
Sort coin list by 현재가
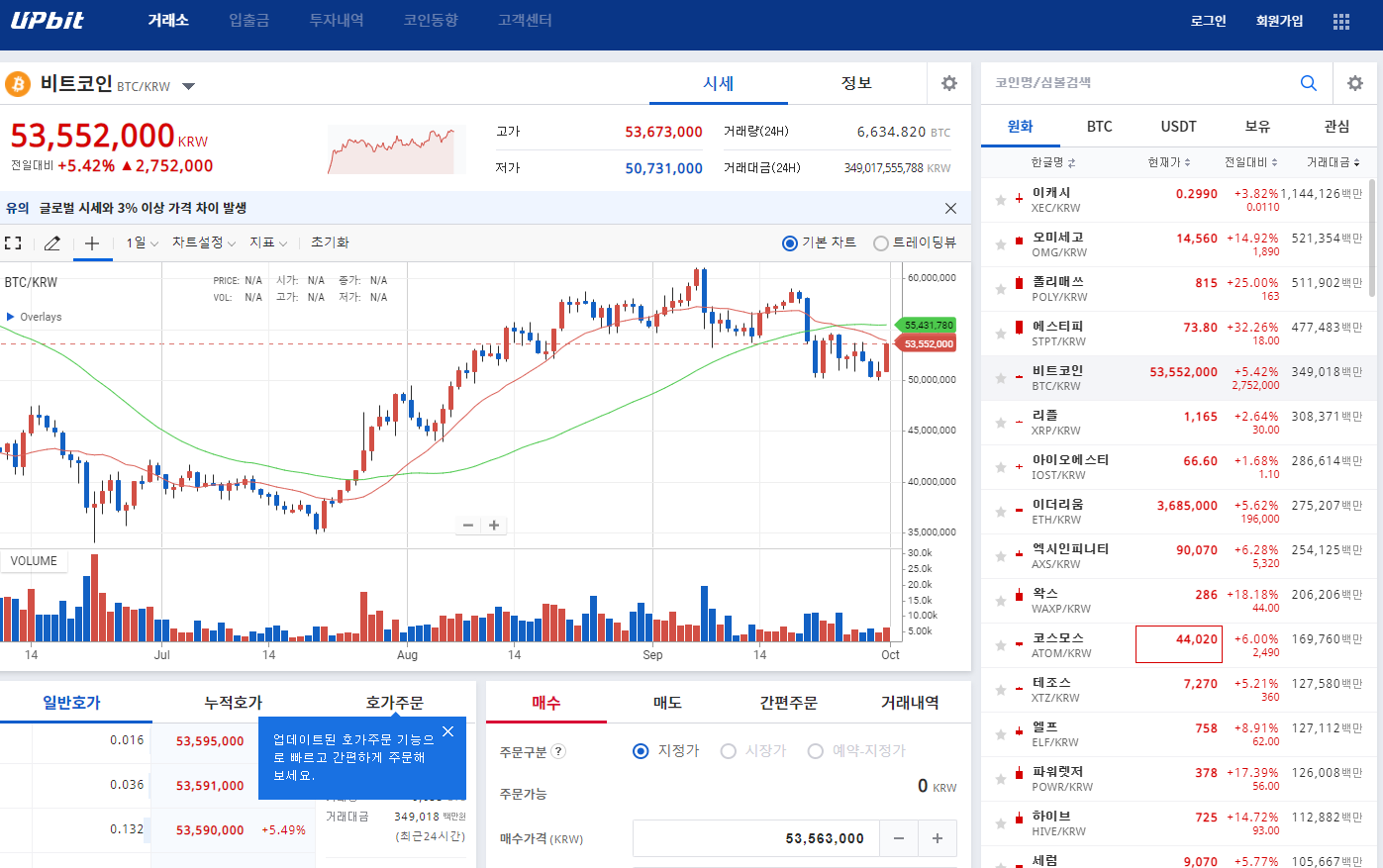[x=1169, y=162]
